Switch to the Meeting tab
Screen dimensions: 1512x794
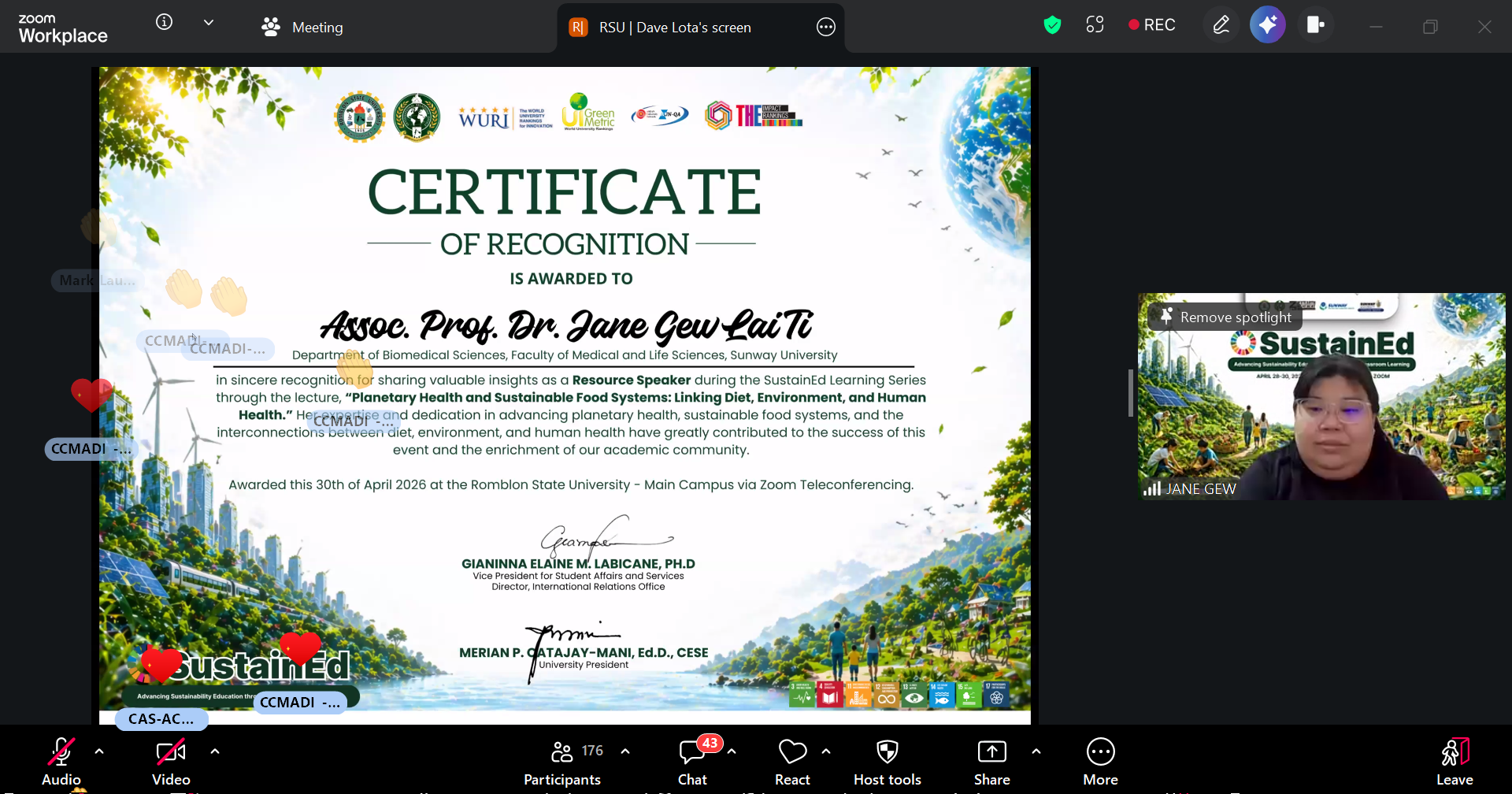click(x=302, y=28)
